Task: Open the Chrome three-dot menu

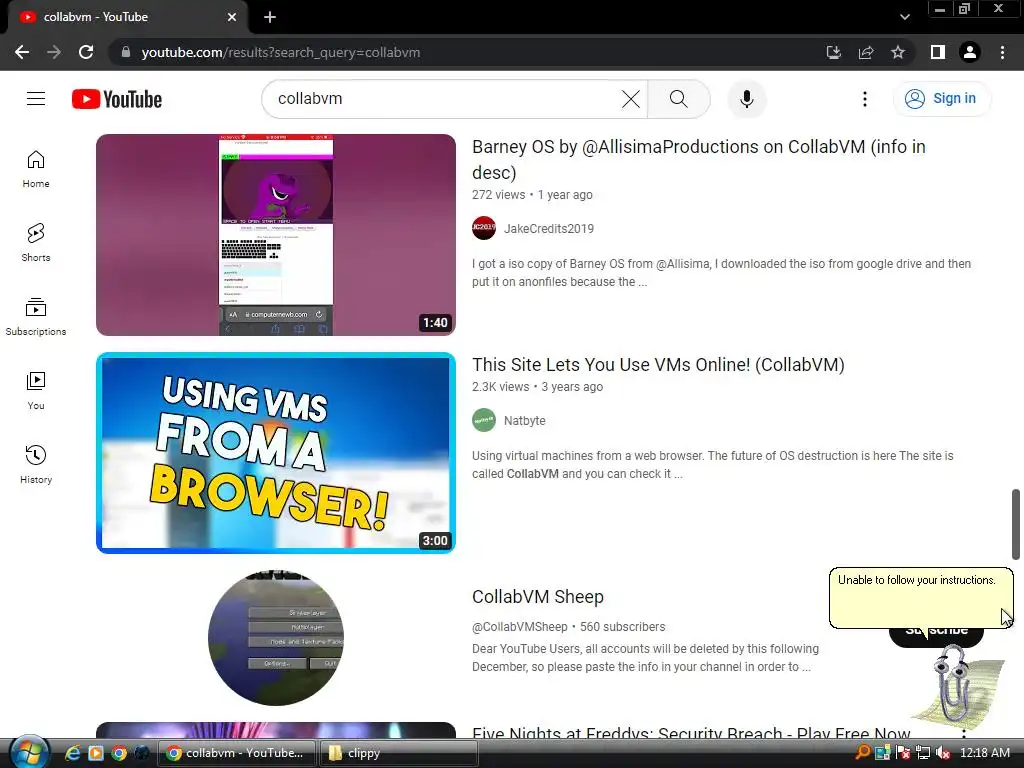Action: point(1002,52)
